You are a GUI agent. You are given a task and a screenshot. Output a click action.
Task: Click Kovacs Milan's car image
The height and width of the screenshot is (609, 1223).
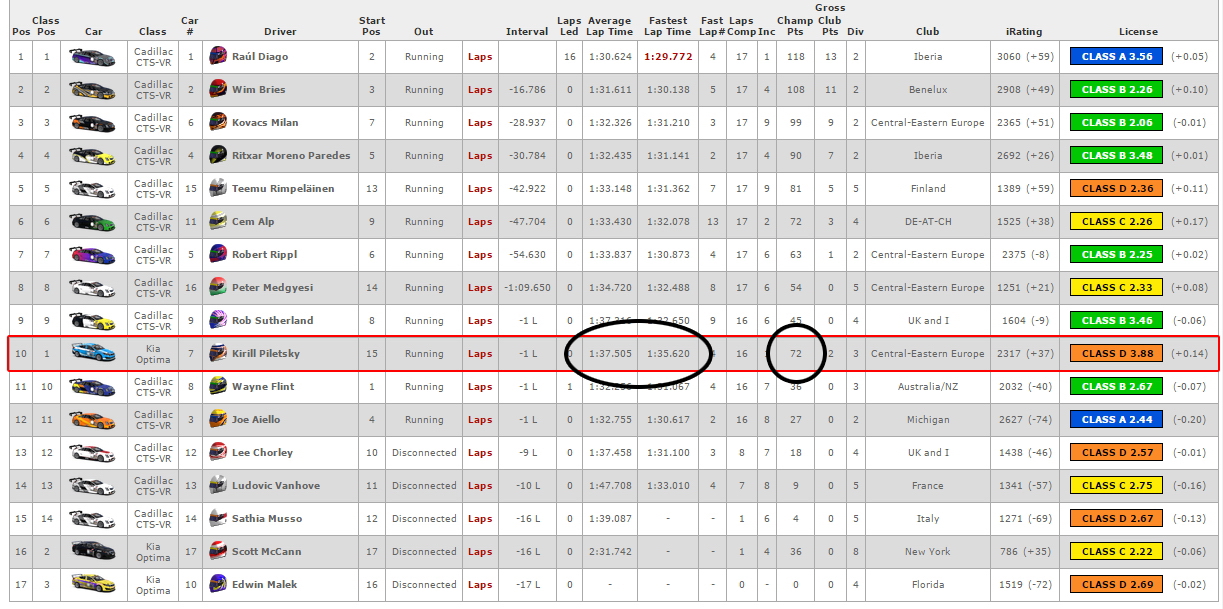[93, 123]
